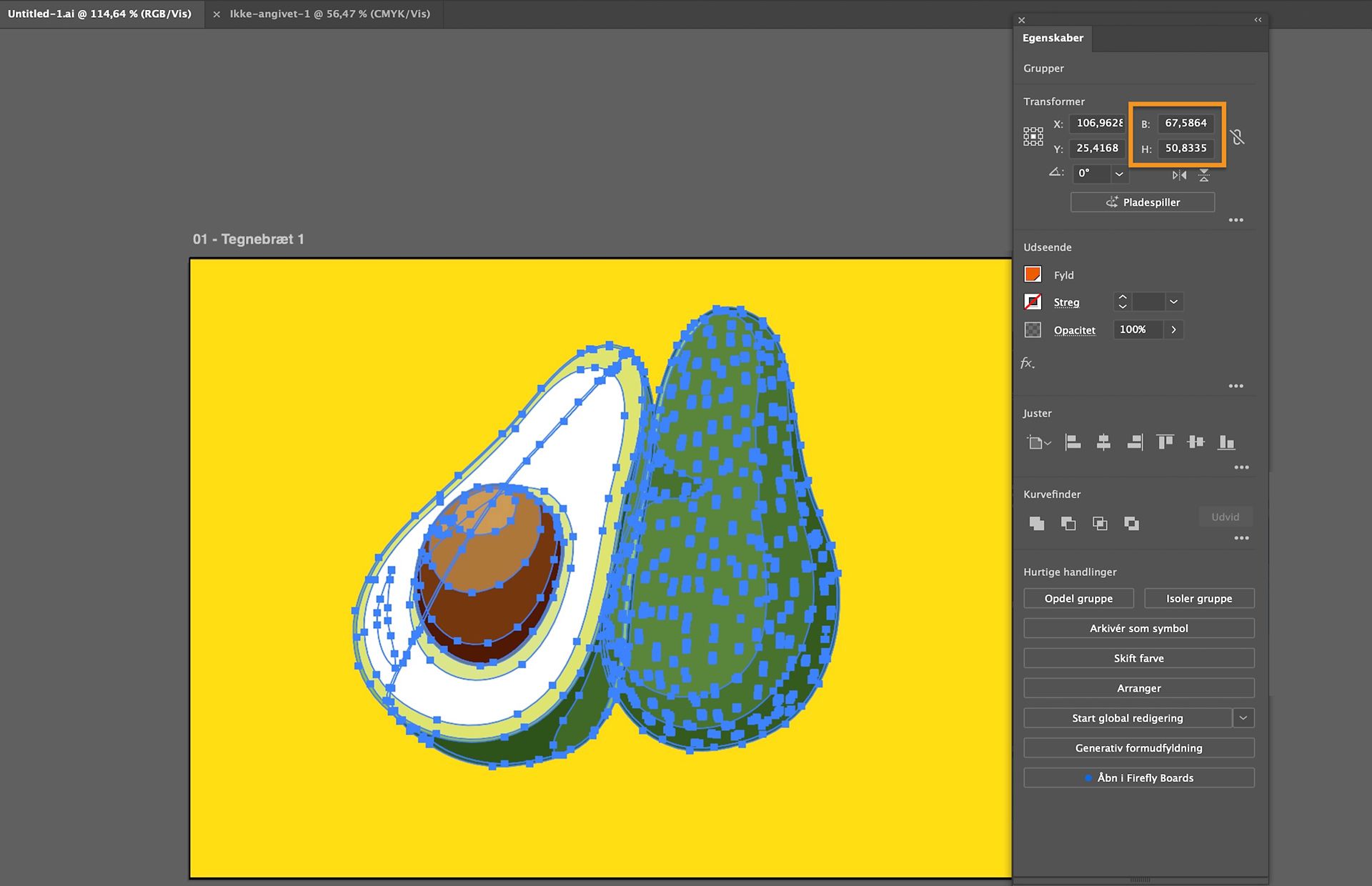Switch to the Egenskaber panel tab

click(x=1053, y=38)
